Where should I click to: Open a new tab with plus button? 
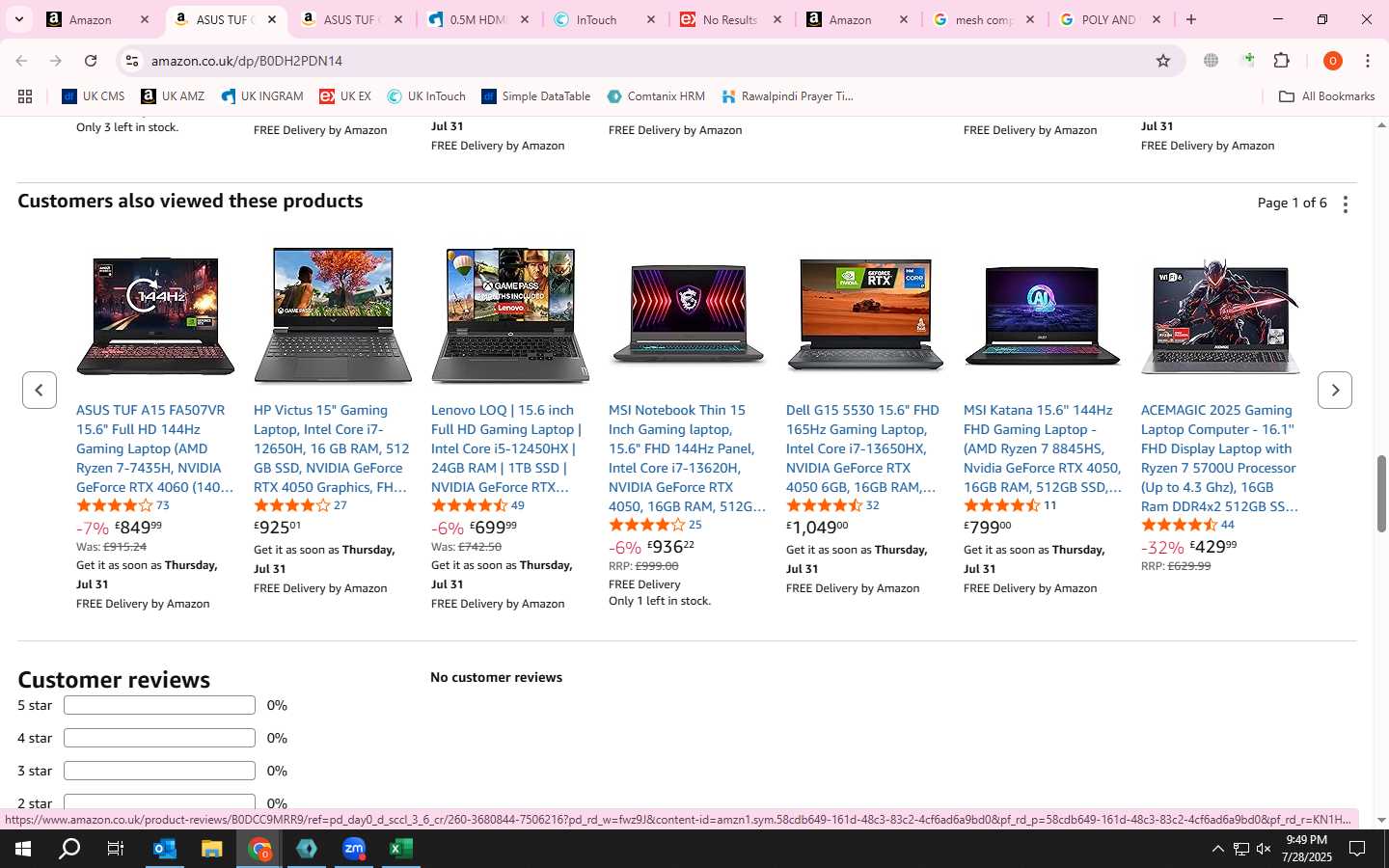(x=1191, y=19)
